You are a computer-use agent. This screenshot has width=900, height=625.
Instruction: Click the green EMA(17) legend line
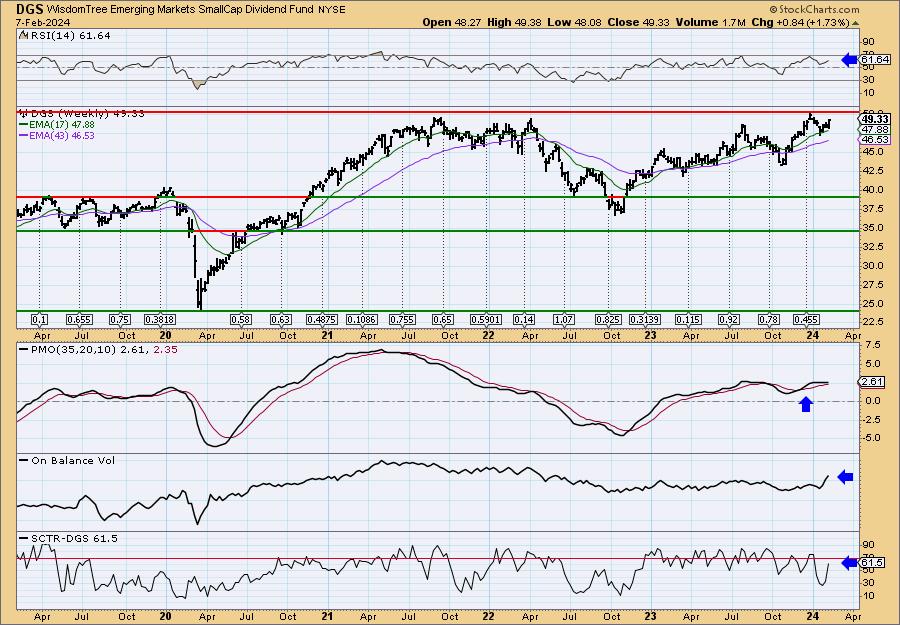pos(23,125)
